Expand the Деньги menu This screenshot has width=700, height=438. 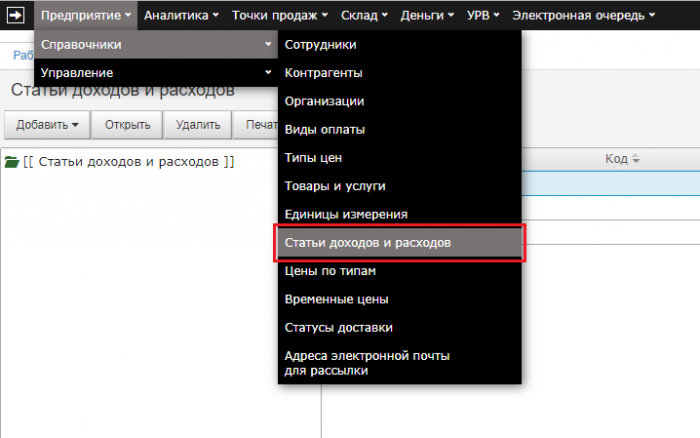point(427,15)
